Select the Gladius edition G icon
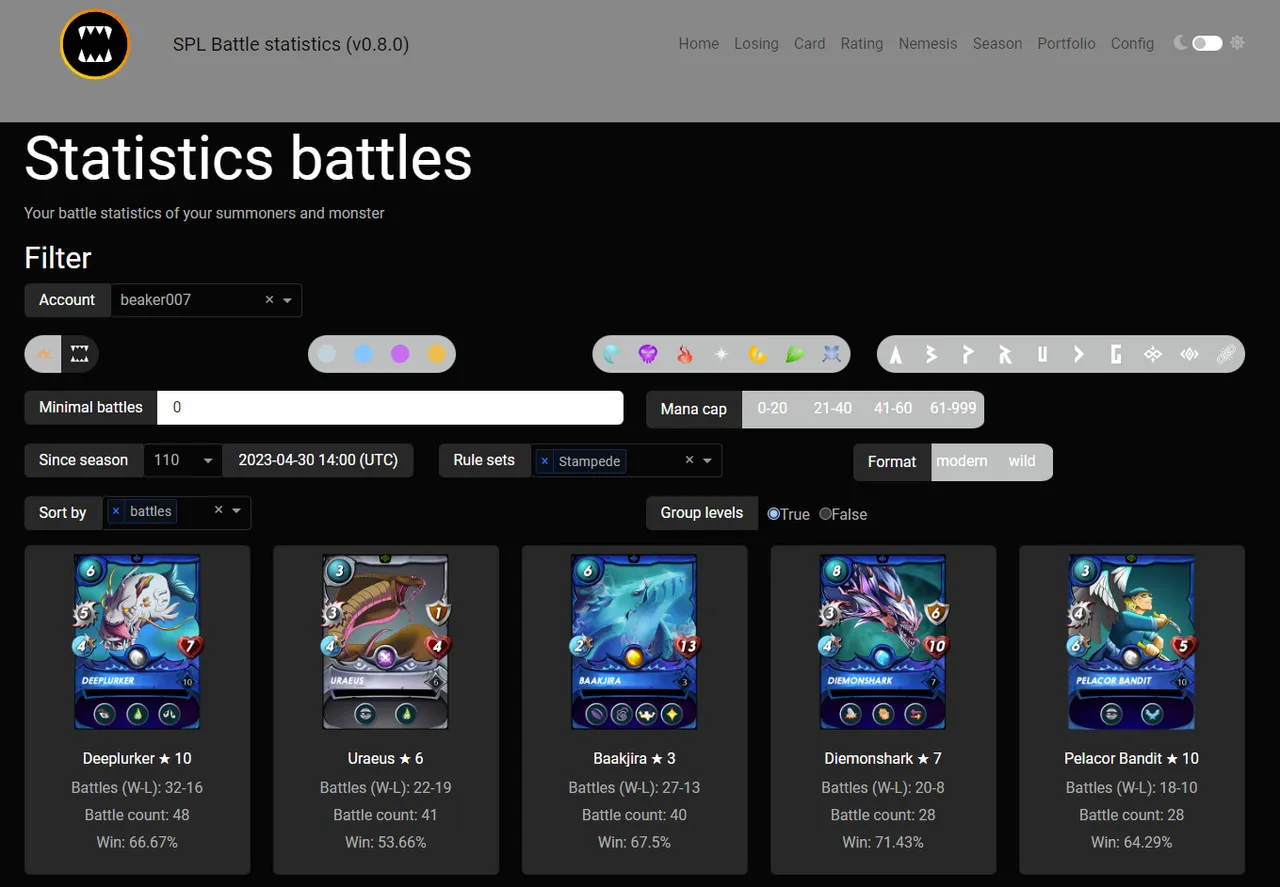1280x887 pixels. pos(1115,354)
